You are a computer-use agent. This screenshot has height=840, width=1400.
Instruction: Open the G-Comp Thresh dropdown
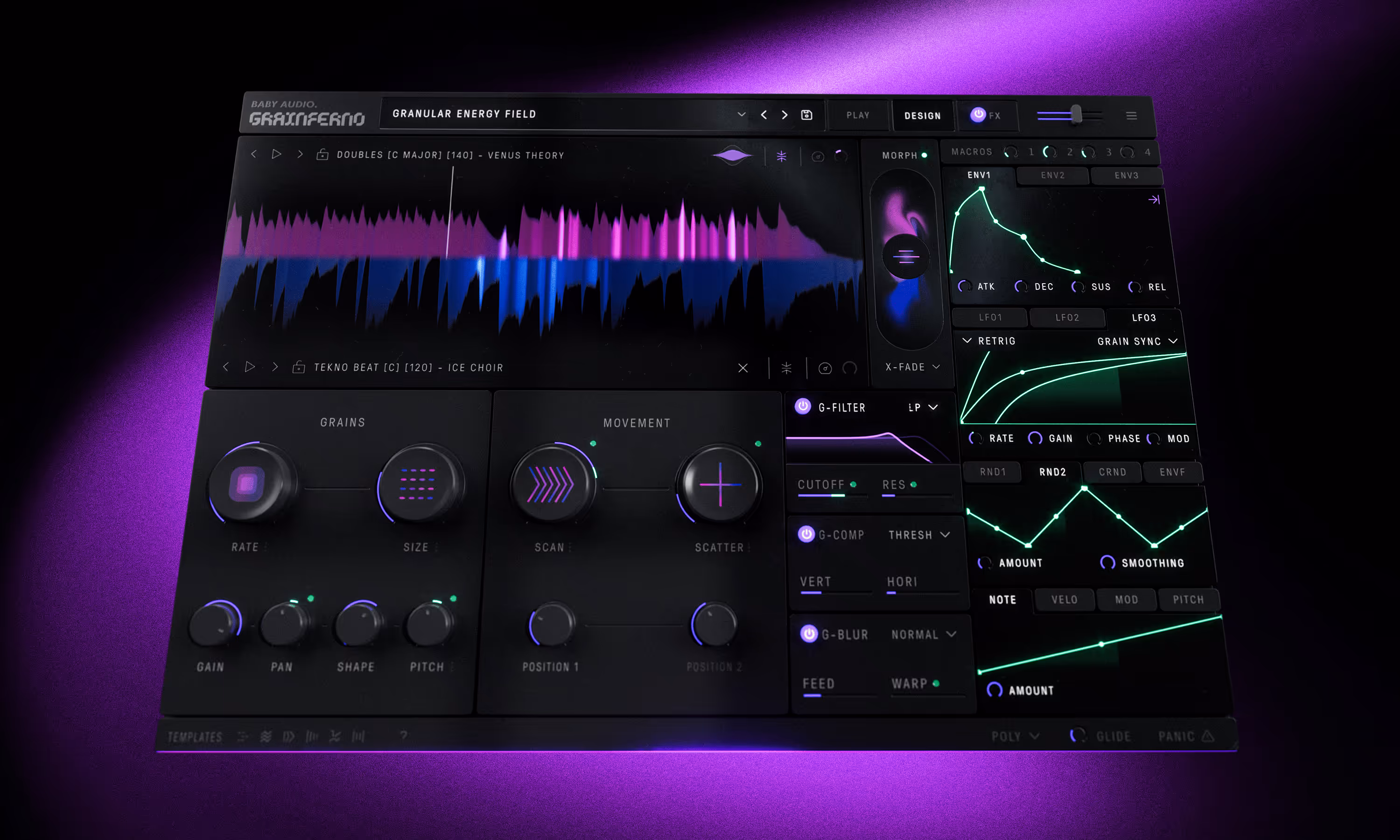coord(919,535)
